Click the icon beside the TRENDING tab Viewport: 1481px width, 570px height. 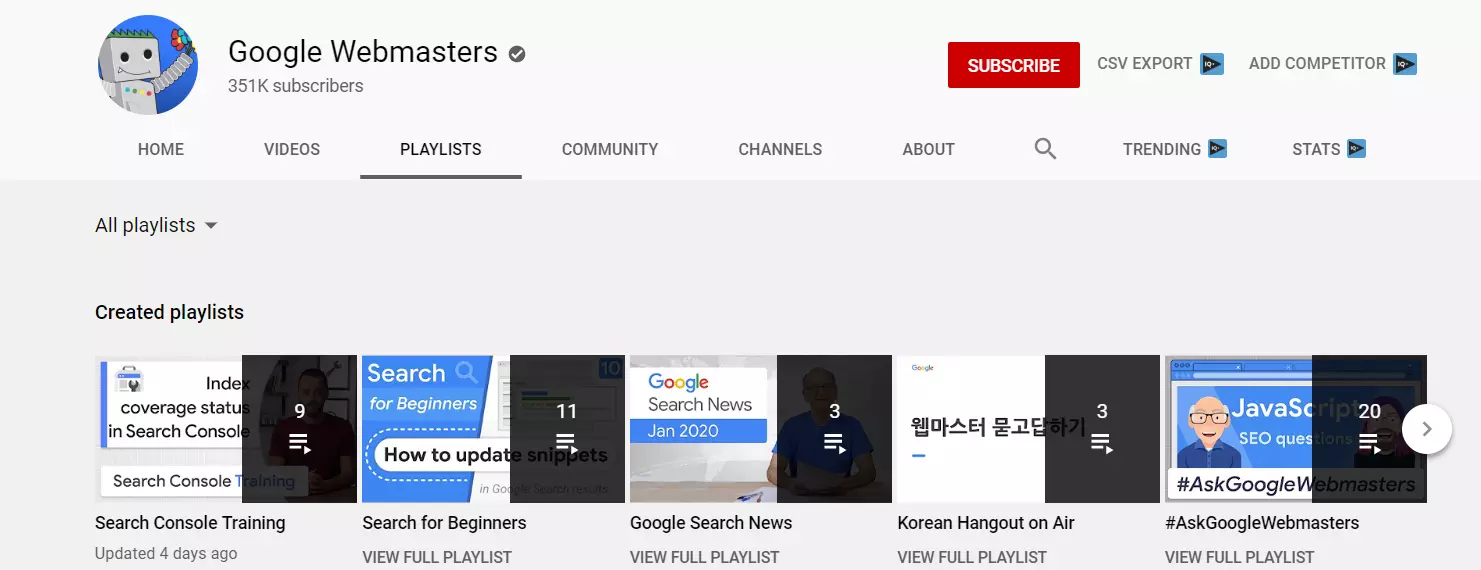click(1217, 149)
